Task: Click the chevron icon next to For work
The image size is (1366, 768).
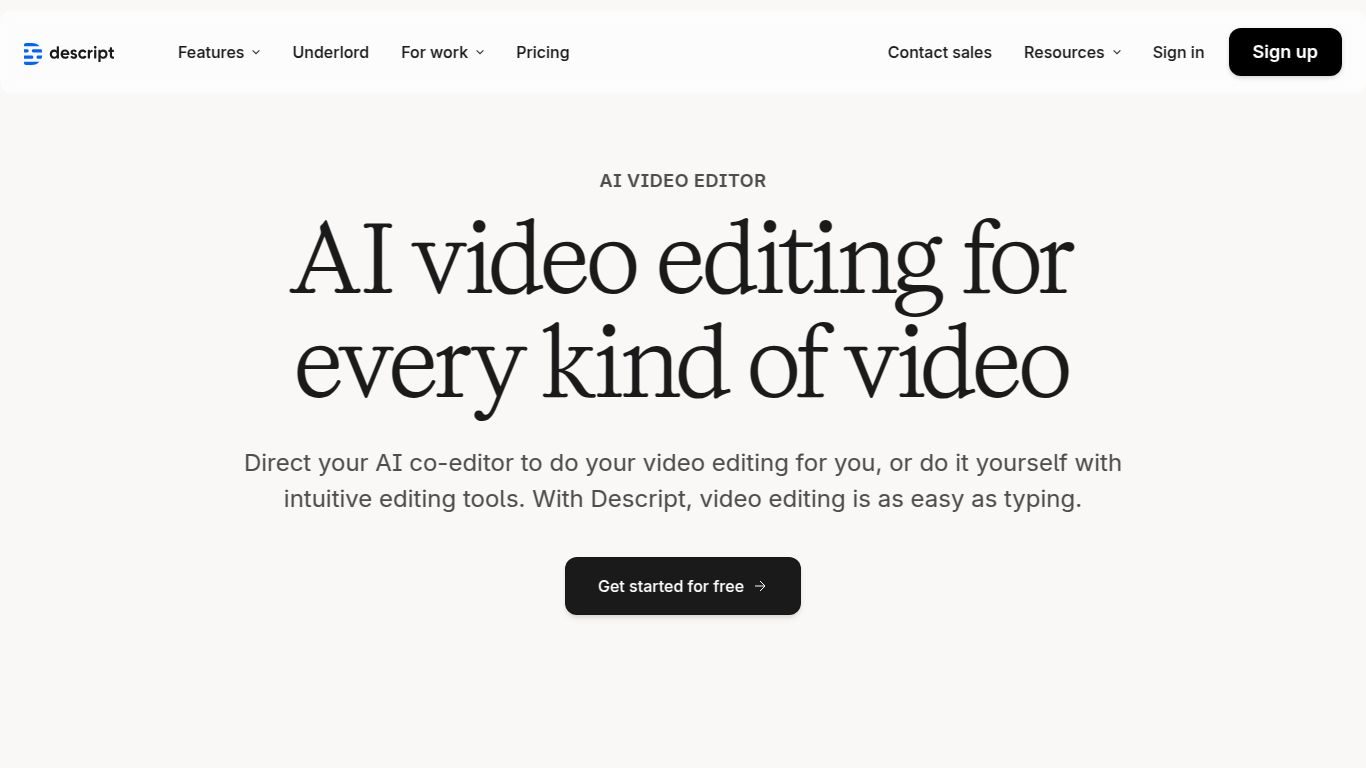Action: point(479,53)
